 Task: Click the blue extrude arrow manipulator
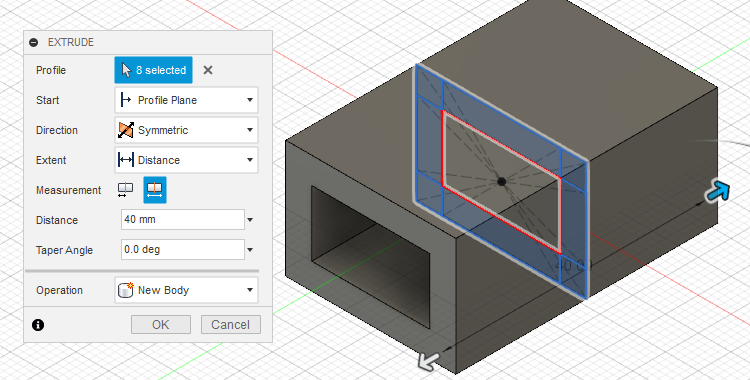click(x=718, y=191)
